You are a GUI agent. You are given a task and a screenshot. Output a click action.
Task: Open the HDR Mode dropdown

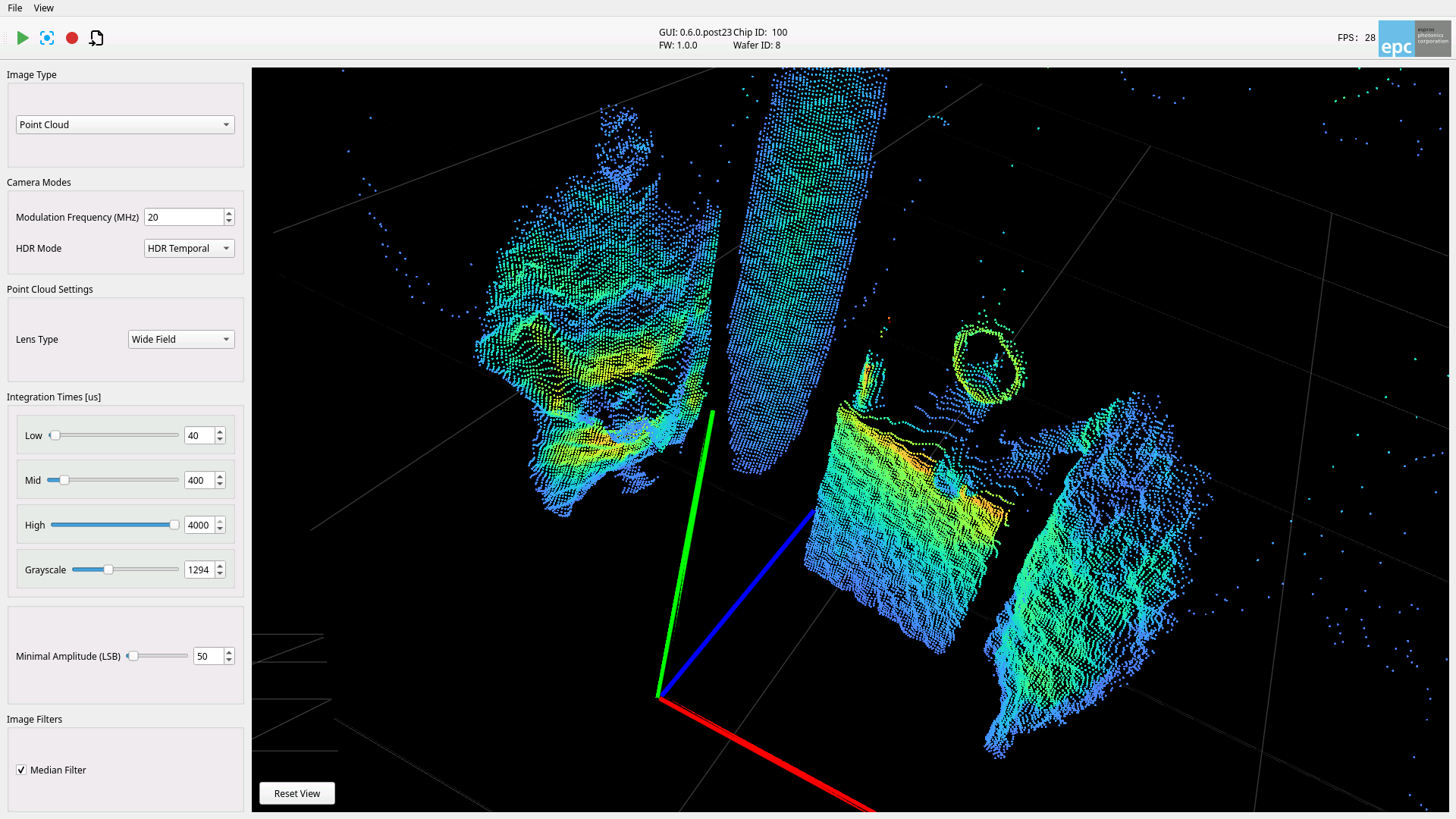click(190, 248)
